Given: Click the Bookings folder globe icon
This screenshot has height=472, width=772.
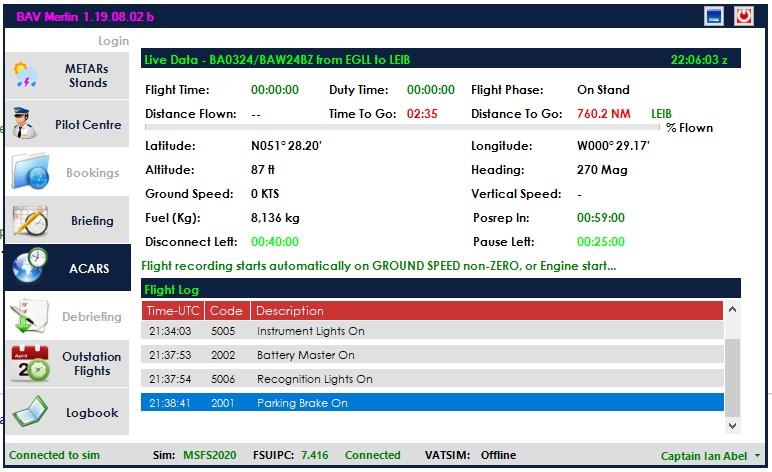Looking at the screenshot, I should (31, 171).
